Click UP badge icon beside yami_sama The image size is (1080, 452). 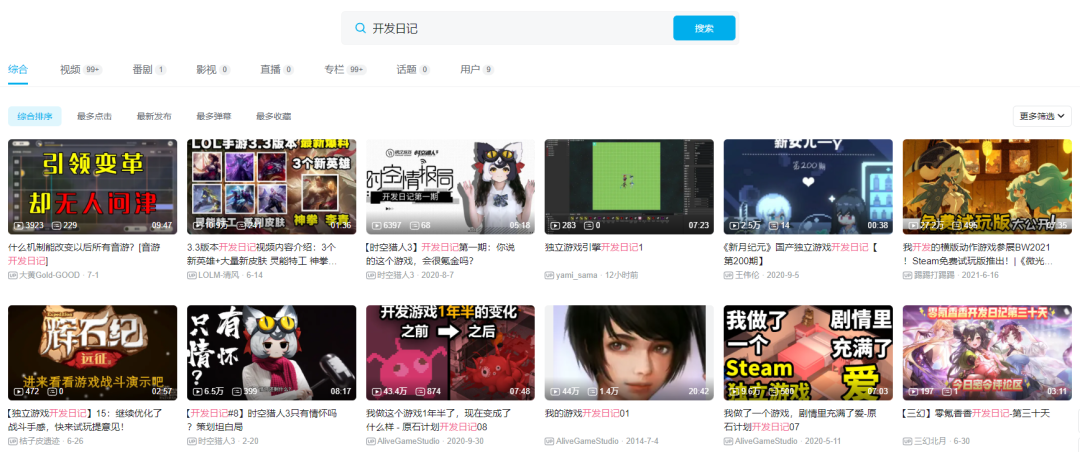[x=550, y=275]
